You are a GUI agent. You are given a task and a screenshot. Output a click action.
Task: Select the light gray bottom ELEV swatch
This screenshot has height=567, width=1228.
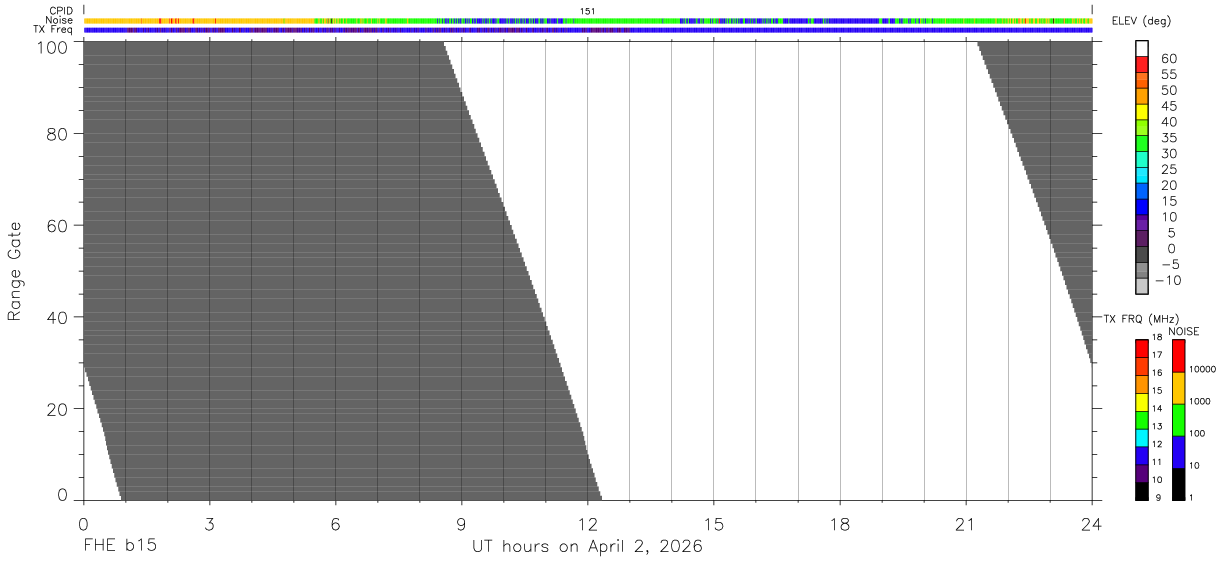(x=1142, y=286)
